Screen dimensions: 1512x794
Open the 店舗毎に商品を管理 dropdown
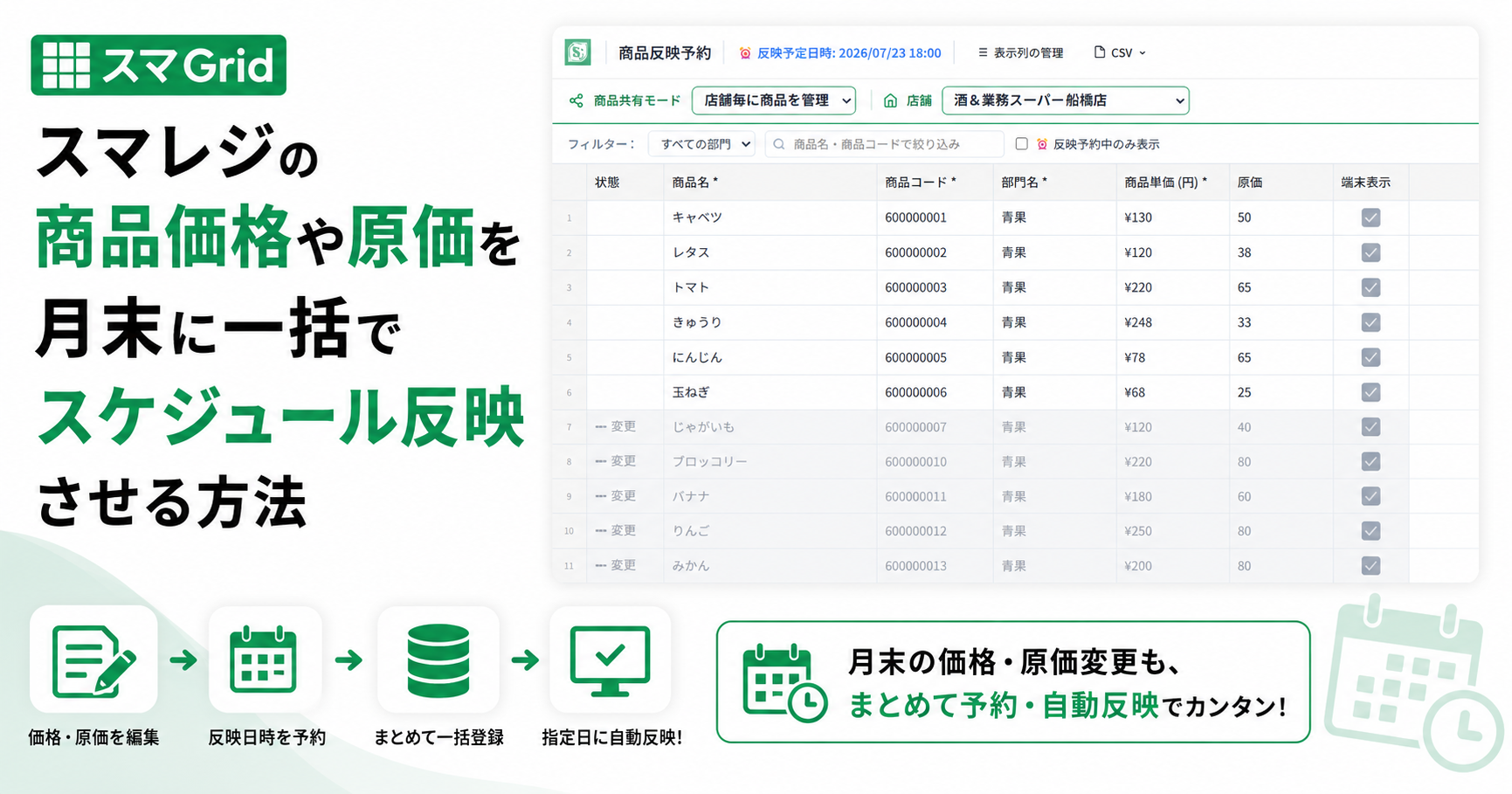pyautogui.click(x=774, y=100)
